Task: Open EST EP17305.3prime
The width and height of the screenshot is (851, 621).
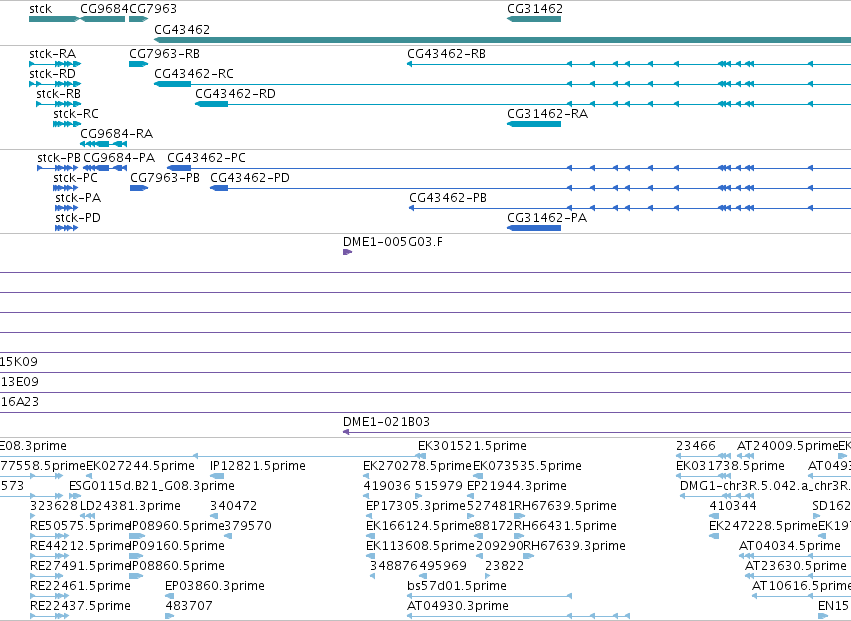Action: (369, 516)
